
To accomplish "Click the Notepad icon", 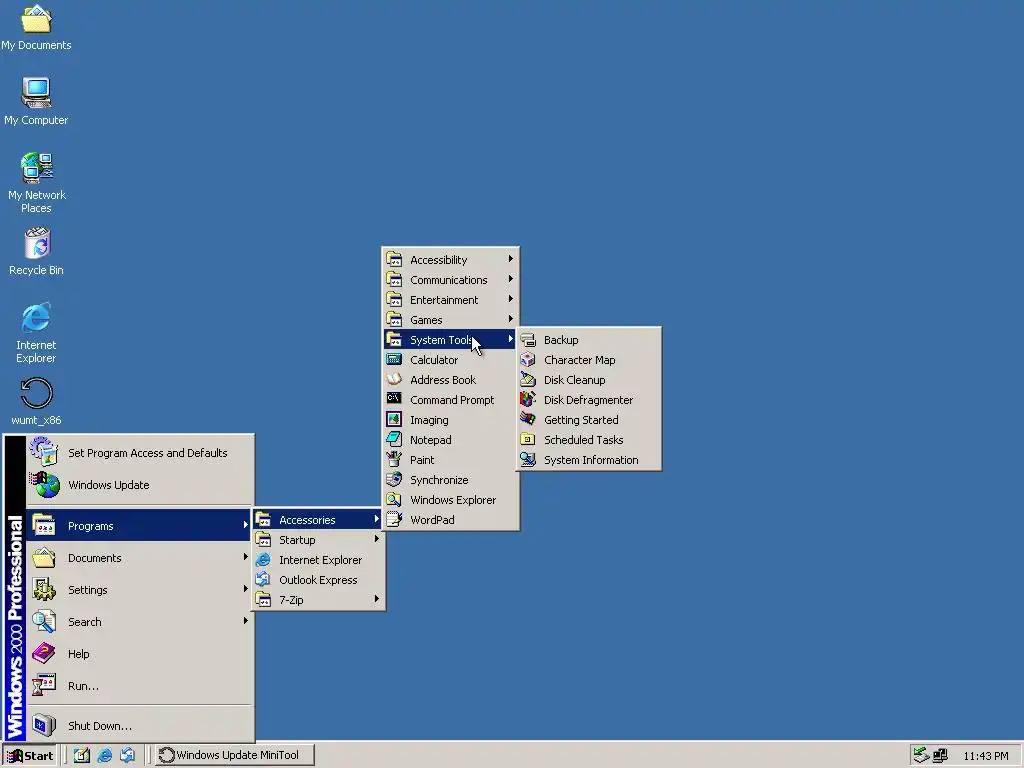I will pos(394,440).
